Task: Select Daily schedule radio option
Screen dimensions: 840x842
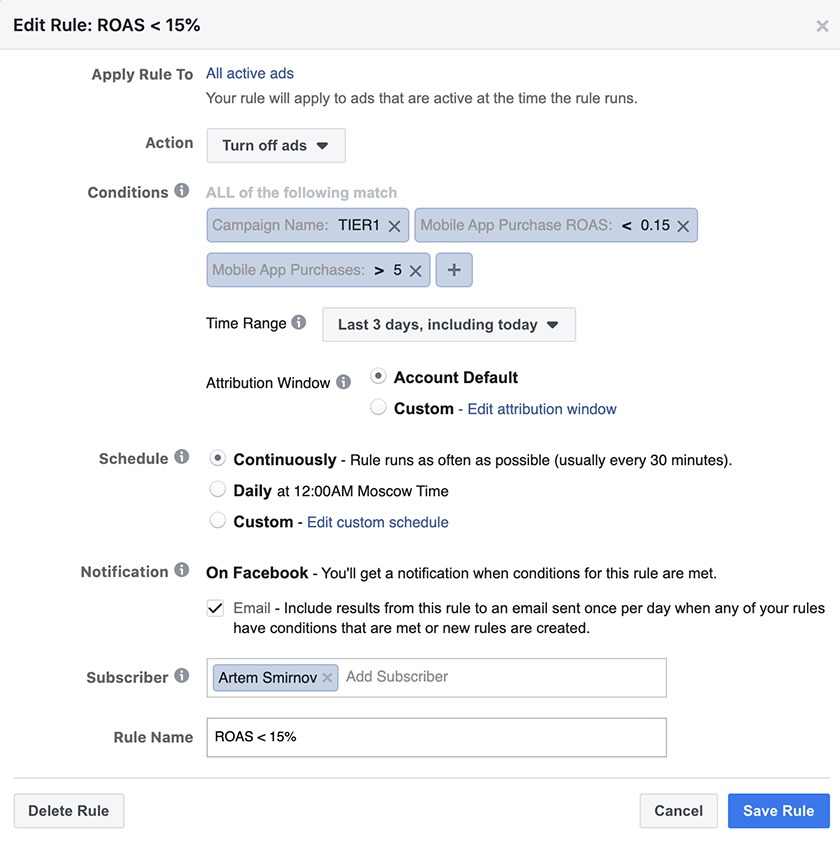Action: pyautogui.click(x=217, y=490)
